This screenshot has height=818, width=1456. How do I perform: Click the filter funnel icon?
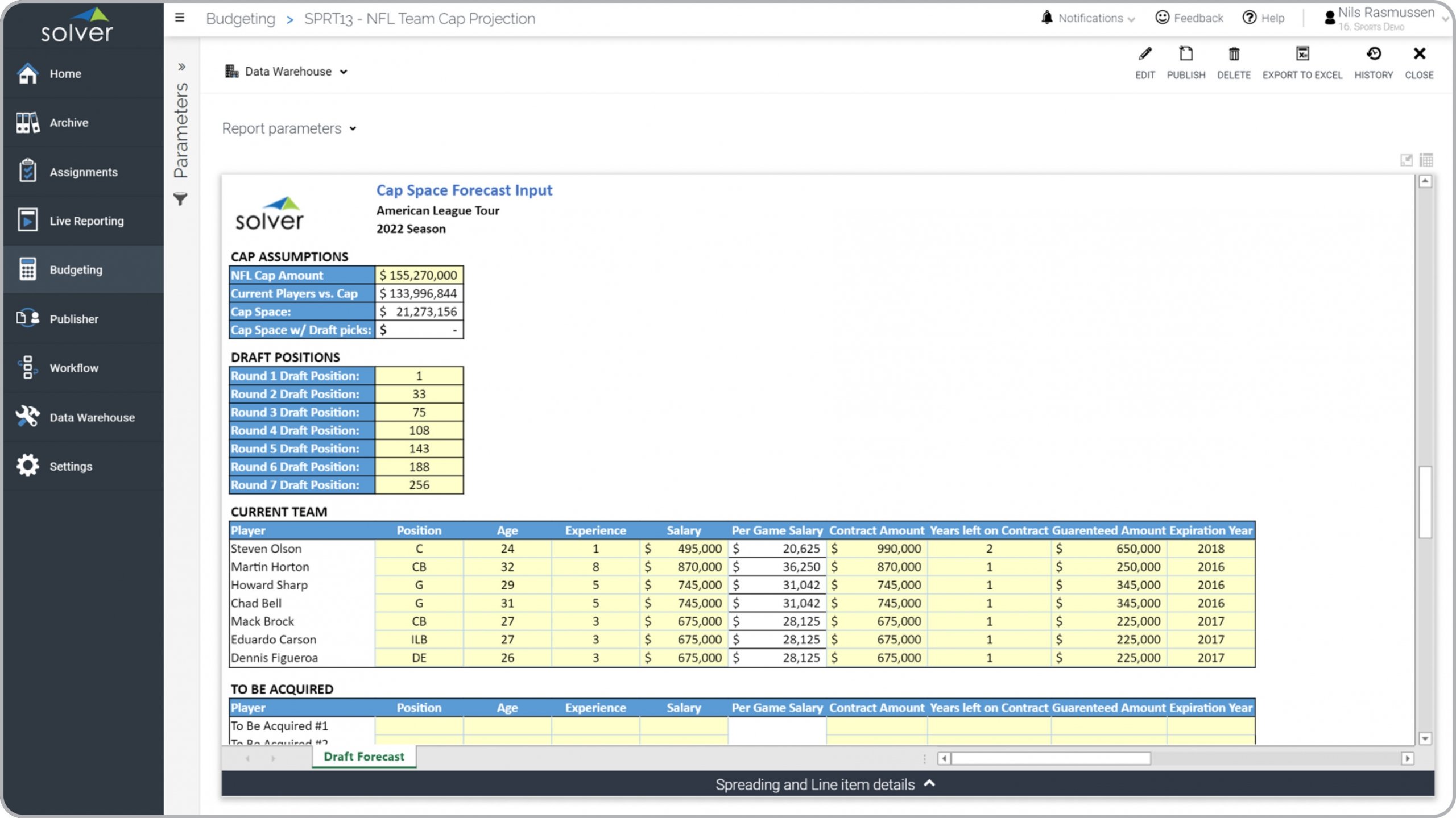(x=180, y=200)
